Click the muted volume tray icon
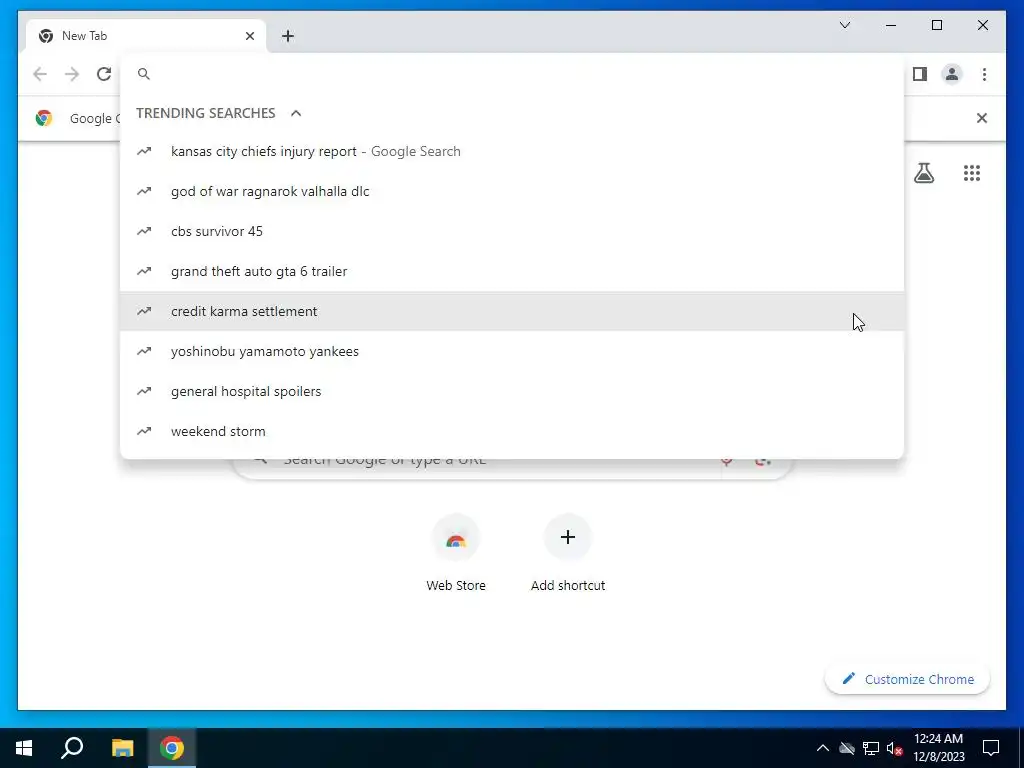This screenshot has width=1024, height=768. pyautogui.click(x=894, y=748)
